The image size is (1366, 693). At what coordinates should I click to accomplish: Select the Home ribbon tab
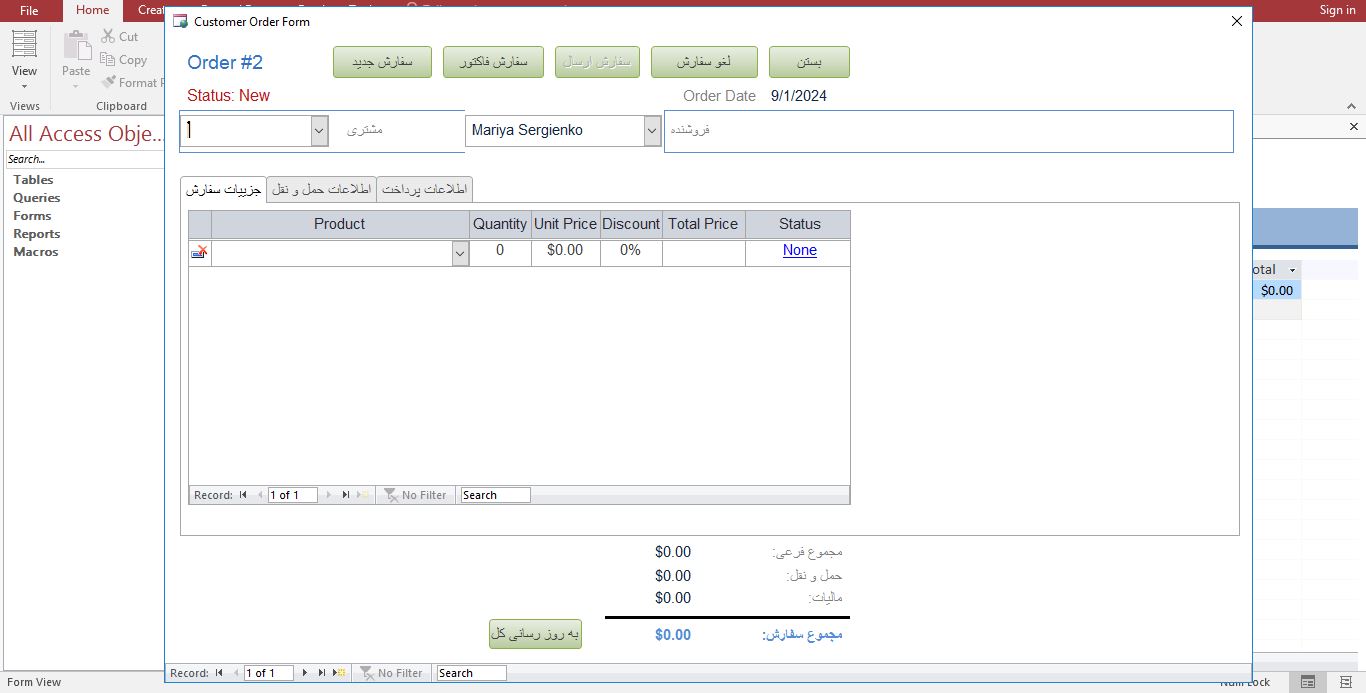(93, 10)
